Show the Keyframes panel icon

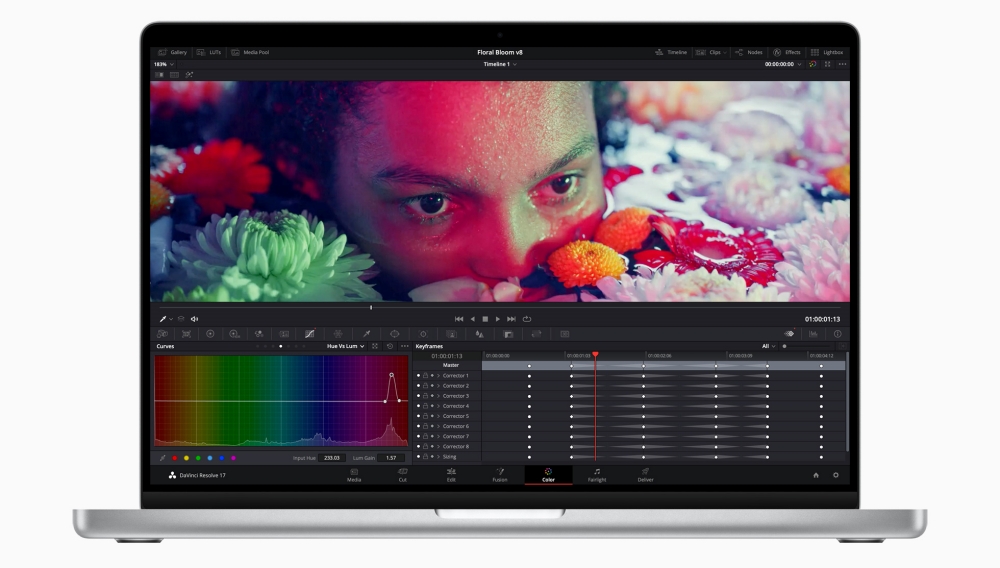790,334
